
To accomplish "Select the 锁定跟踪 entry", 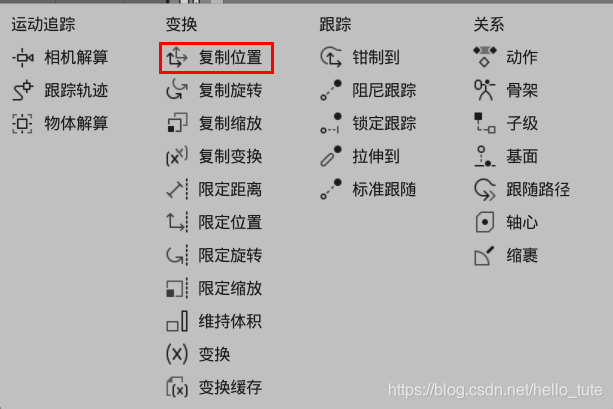I will click(368, 124).
